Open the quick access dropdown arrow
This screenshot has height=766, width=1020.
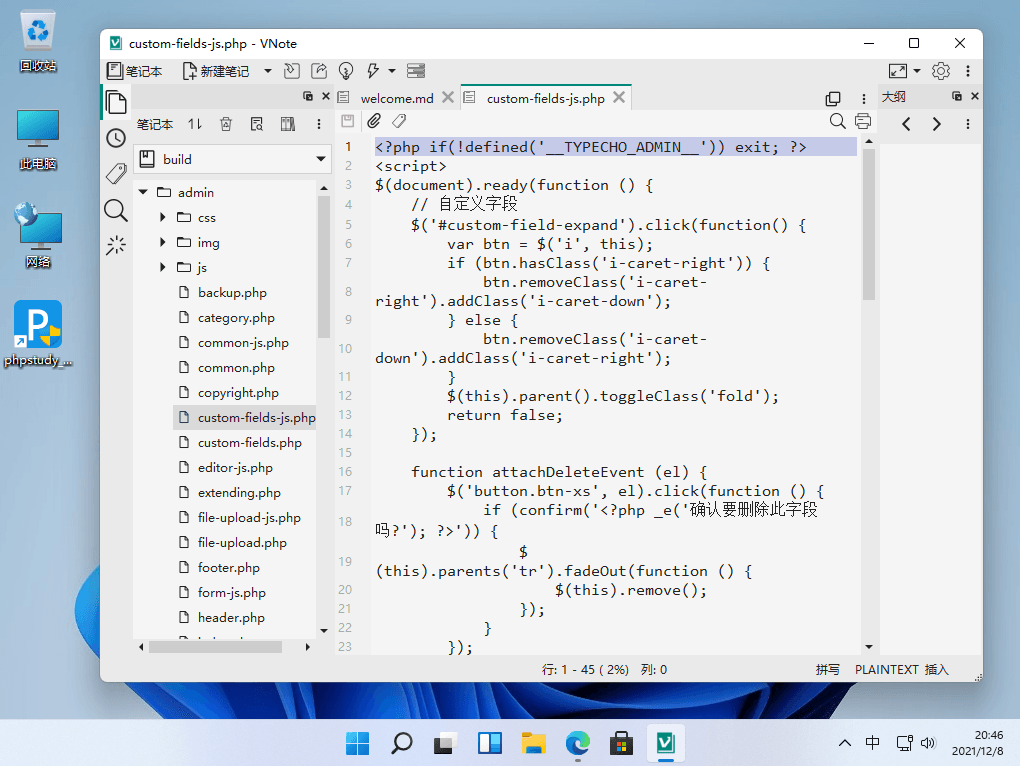click(392, 71)
